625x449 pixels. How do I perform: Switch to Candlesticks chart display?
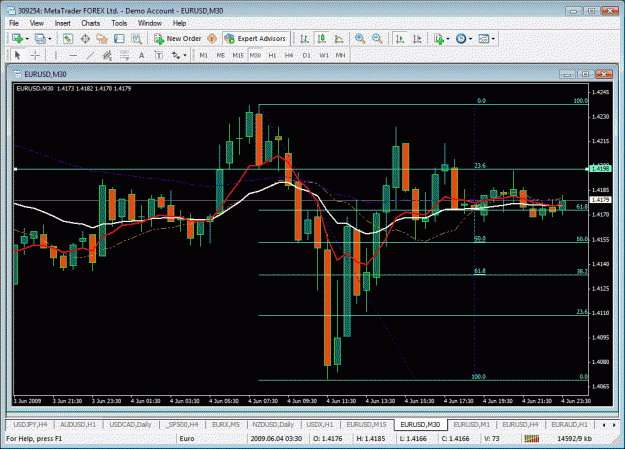tap(322, 39)
